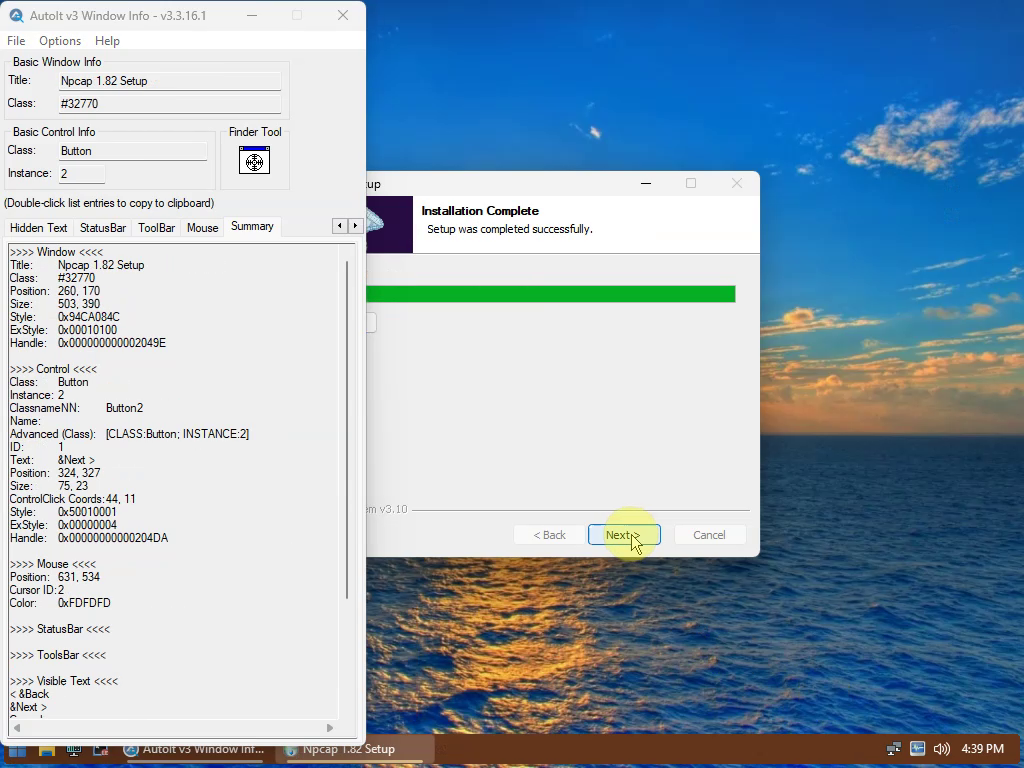
Task: Open the Options menu
Action: [x=60, y=40]
